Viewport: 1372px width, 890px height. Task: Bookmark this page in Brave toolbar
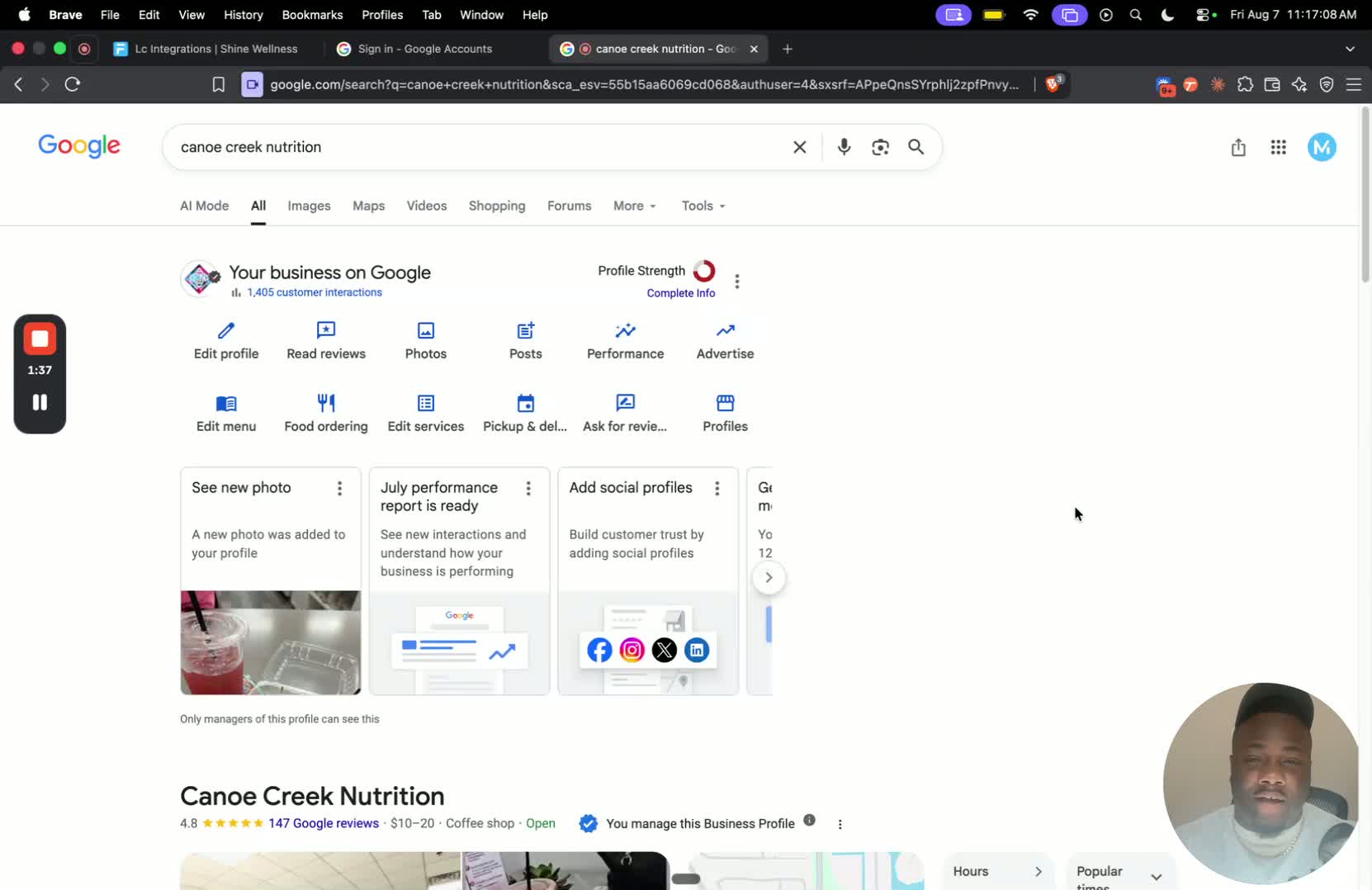(219, 84)
